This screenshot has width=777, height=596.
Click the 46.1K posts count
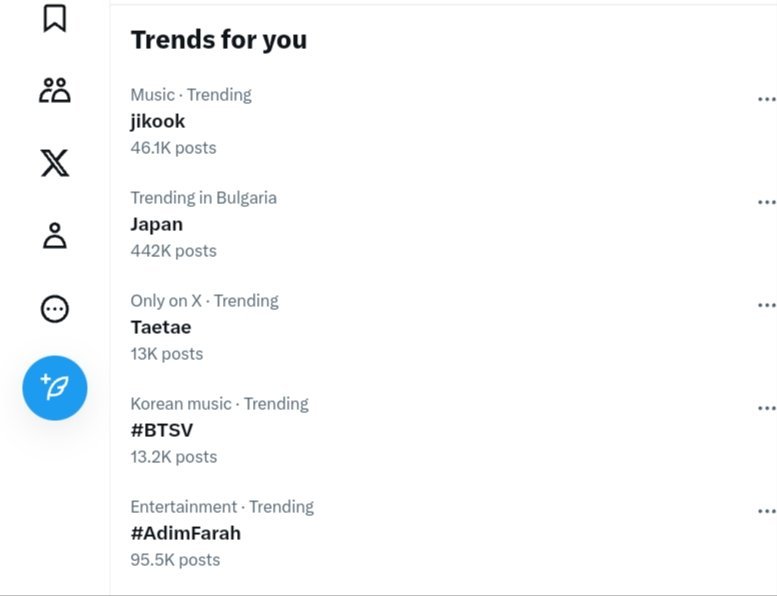click(x=174, y=148)
